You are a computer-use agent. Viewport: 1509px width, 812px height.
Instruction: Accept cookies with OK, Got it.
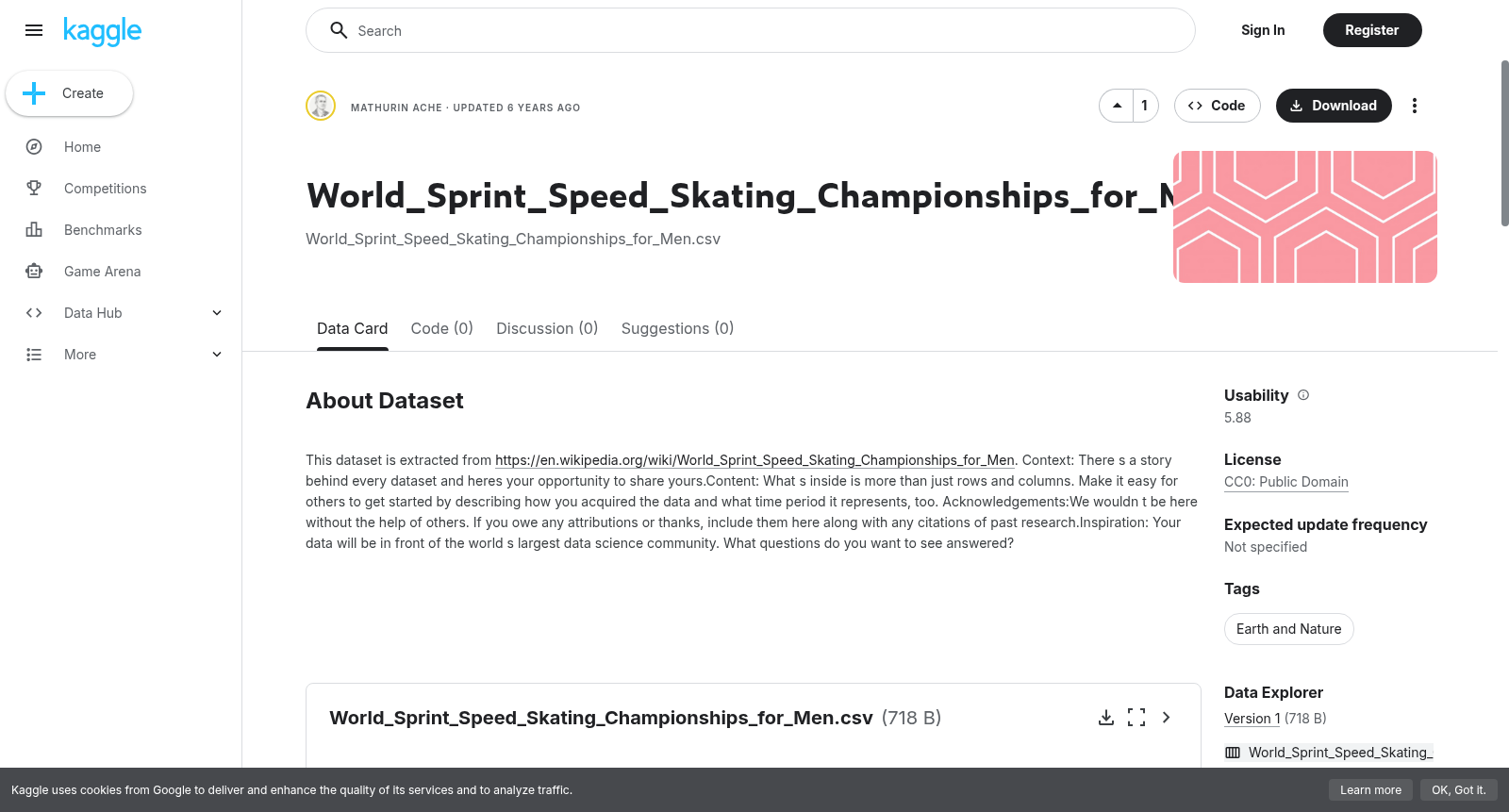[x=1459, y=790]
